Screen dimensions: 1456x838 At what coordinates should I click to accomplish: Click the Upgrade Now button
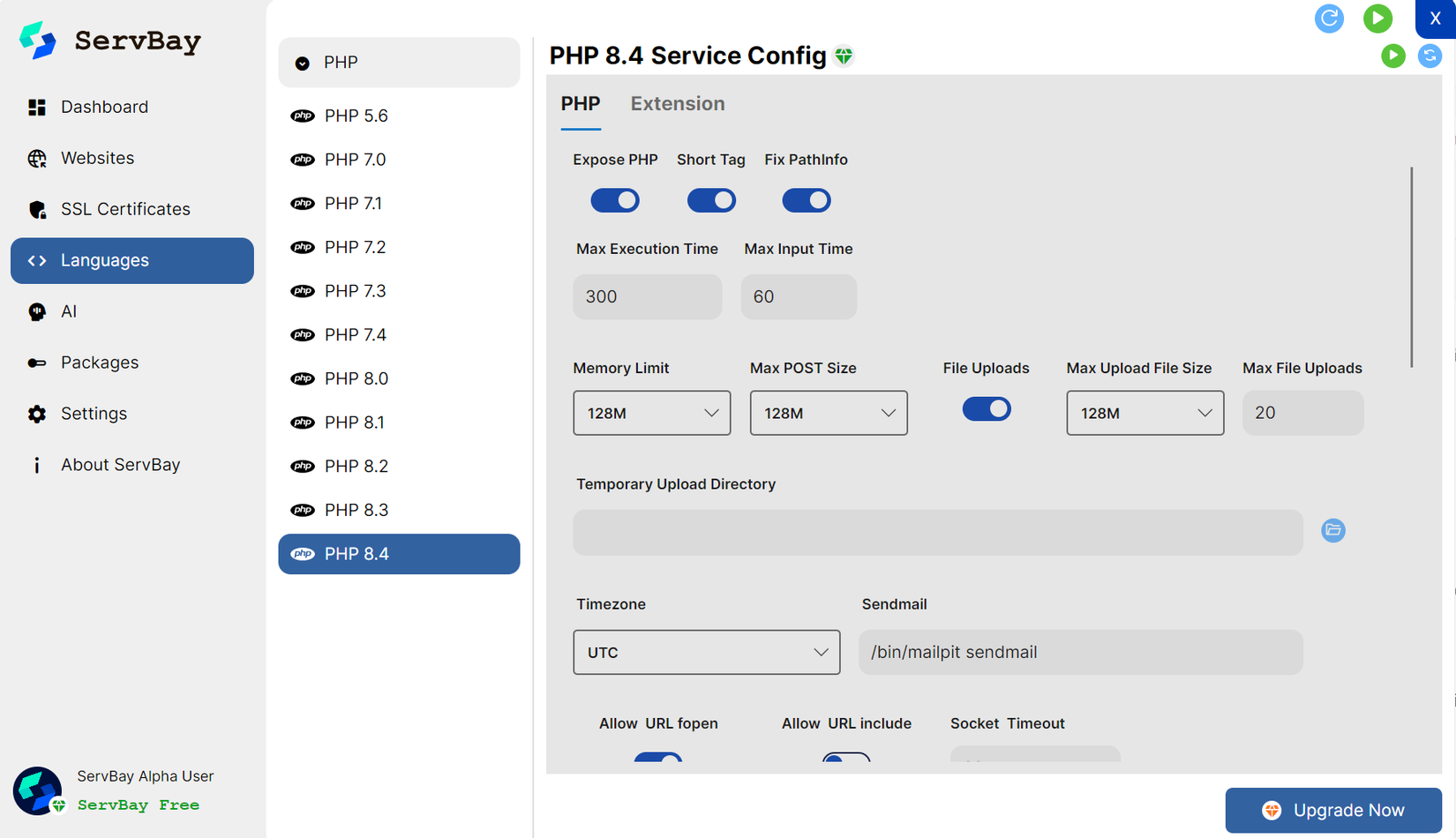pyautogui.click(x=1332, y=810)
